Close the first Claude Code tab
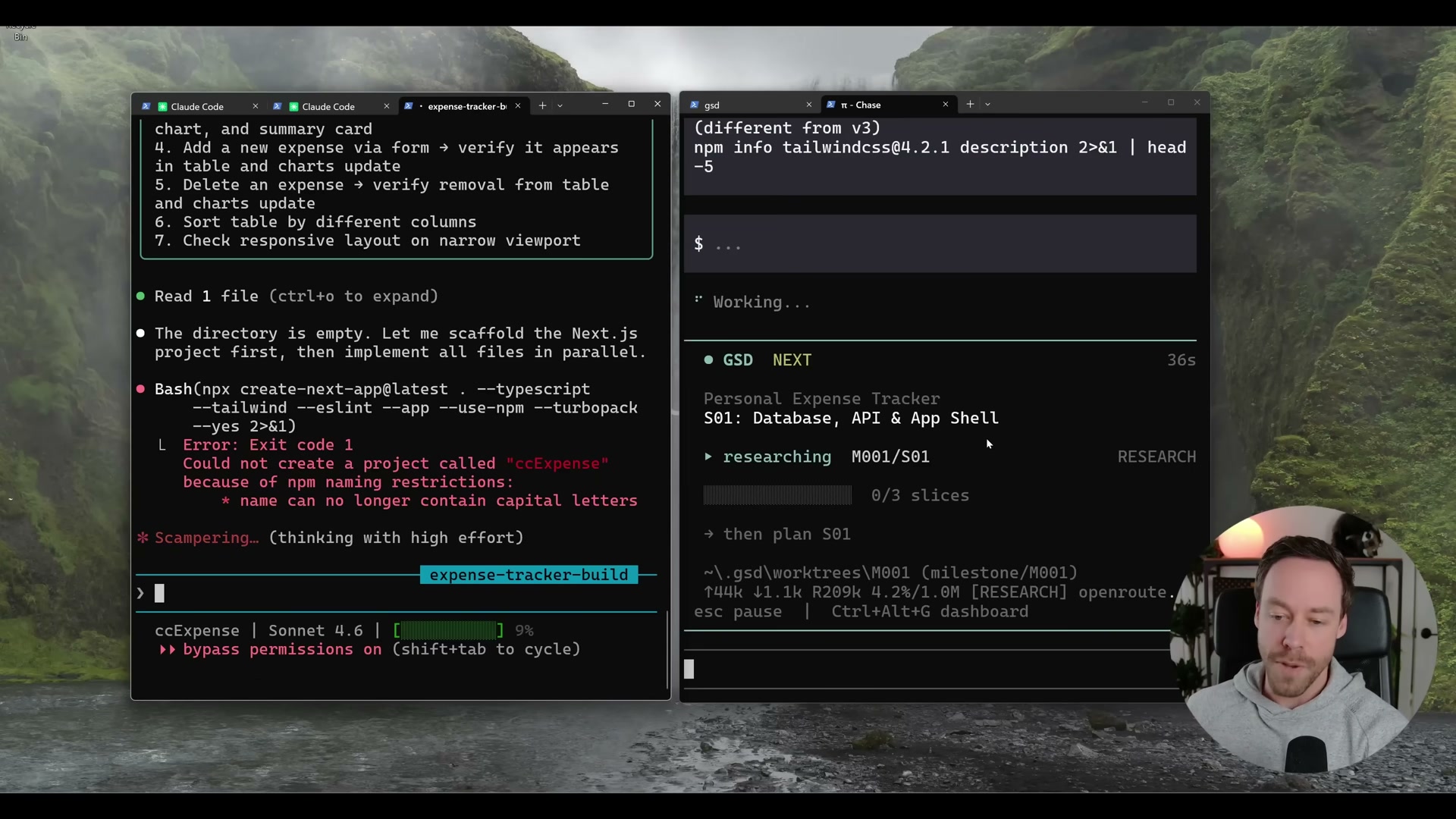Screen dimensions: 1456x819 click(x=256, y=106)
